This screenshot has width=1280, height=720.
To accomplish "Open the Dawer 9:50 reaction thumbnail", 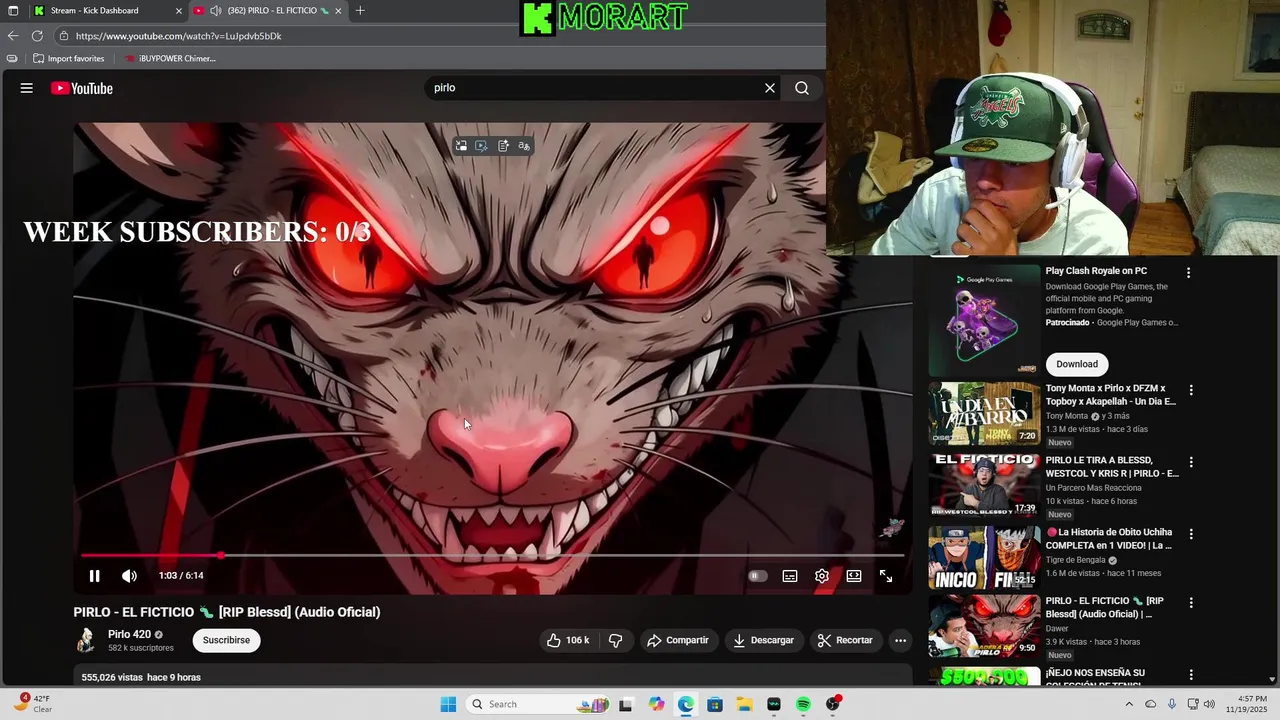I will point(984,626).
